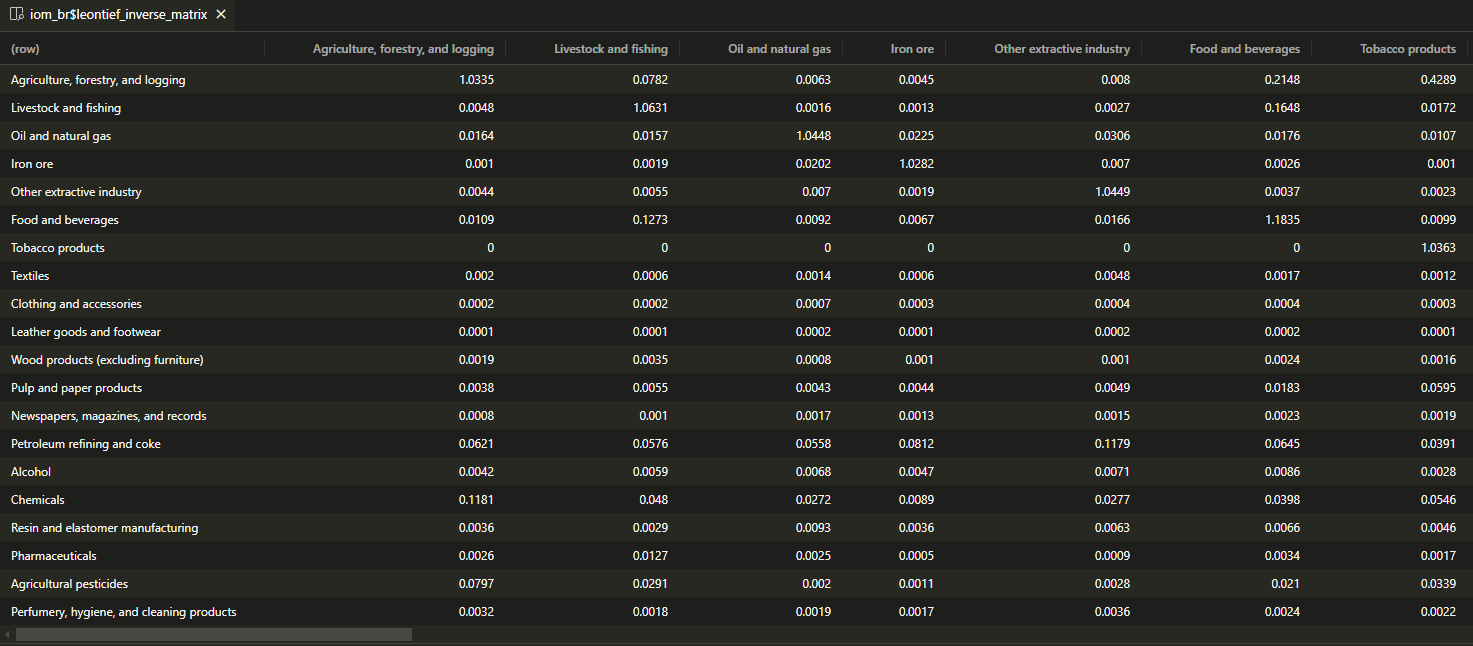Click the Tobacco products column header
The height and width of the screenshot is (646, 1473).
[x=1407, y=49]
